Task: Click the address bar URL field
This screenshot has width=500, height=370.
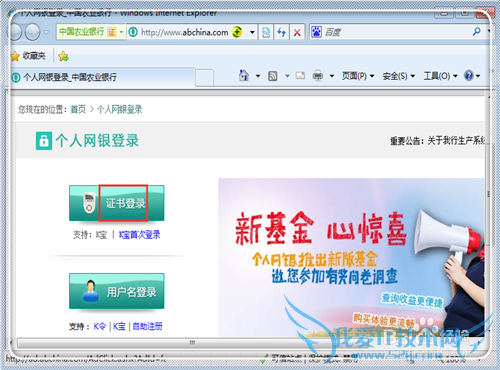Action: 184,32
